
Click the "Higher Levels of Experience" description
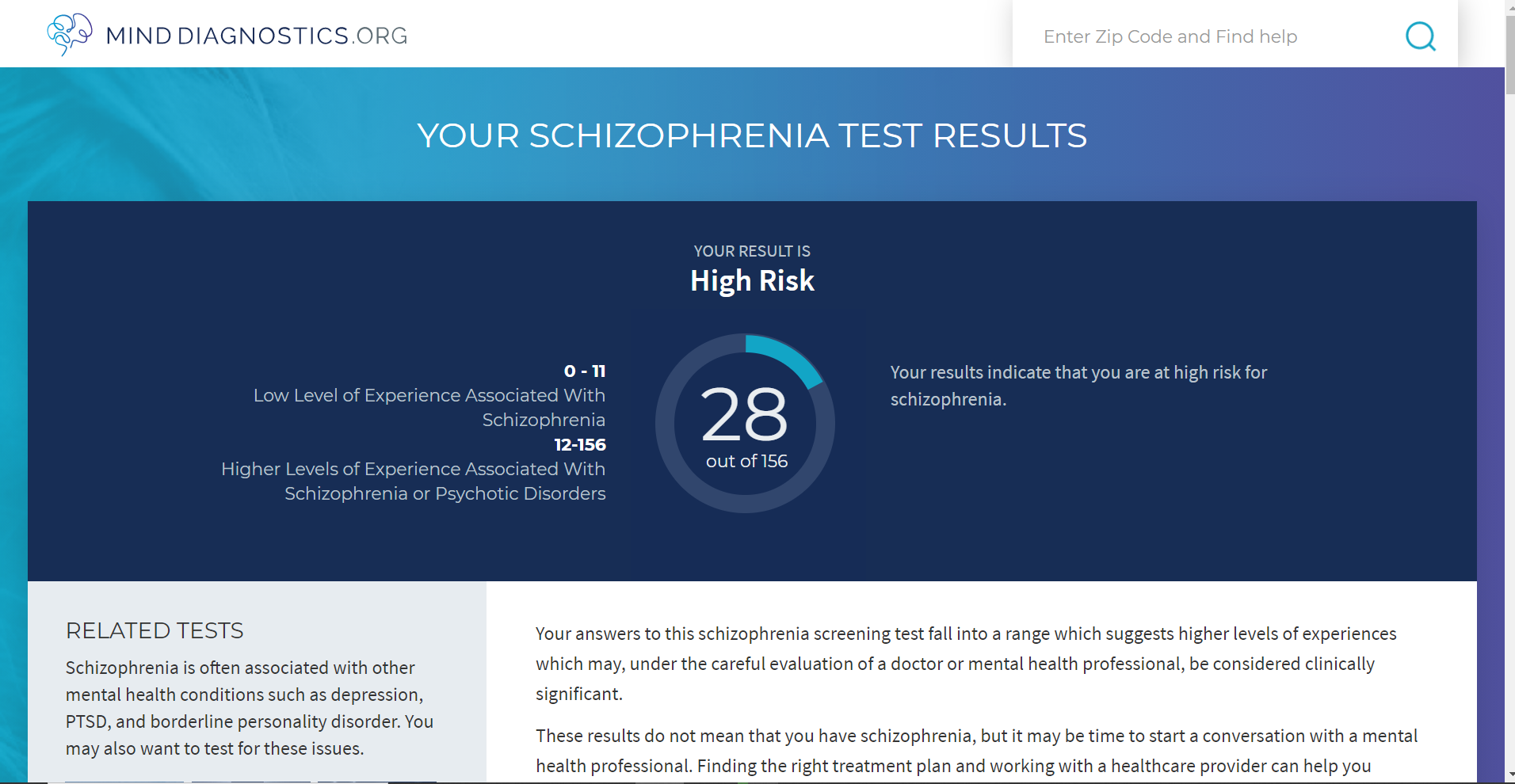point(414,481)
